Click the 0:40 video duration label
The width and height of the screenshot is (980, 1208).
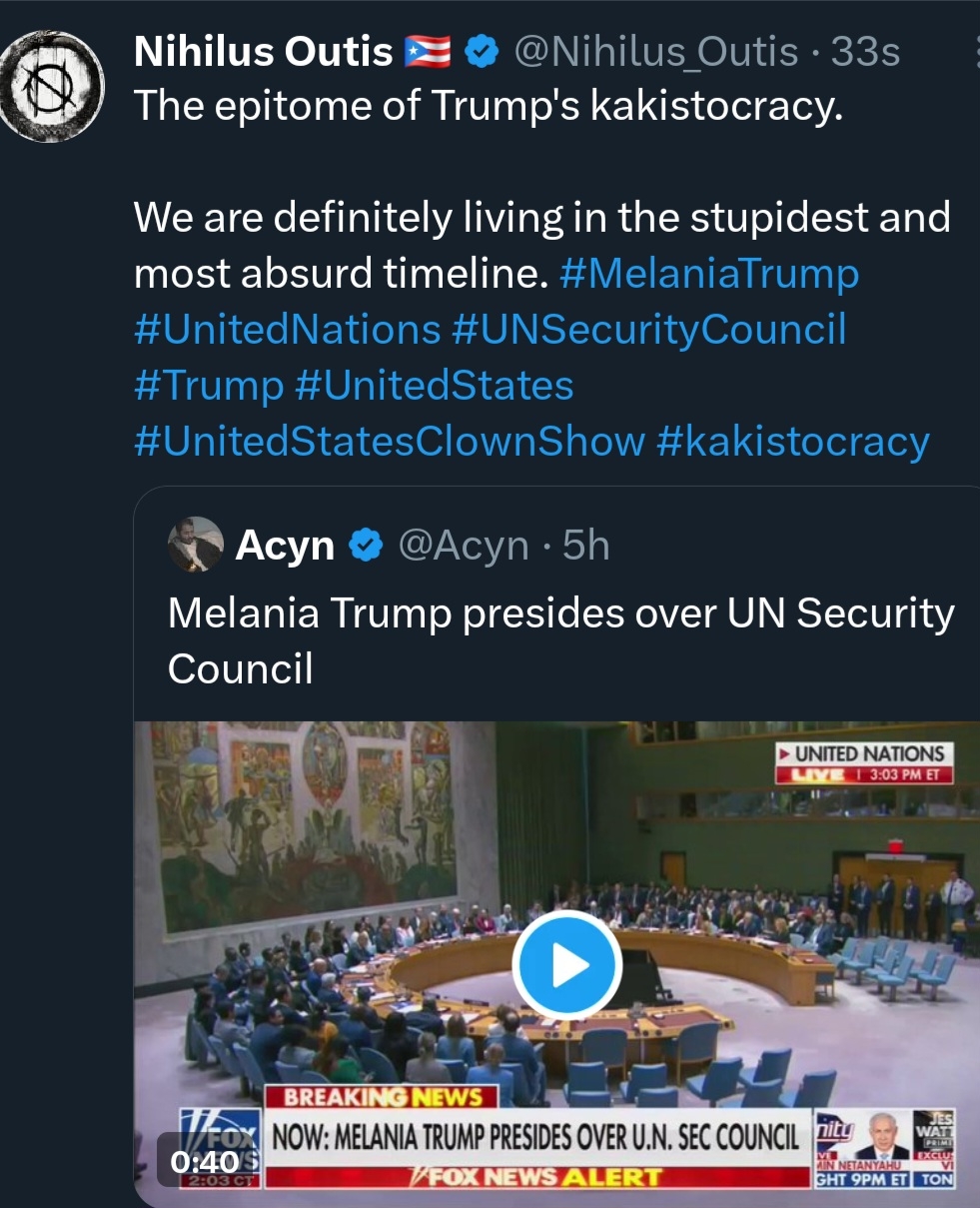click(x=205, y=1161)
